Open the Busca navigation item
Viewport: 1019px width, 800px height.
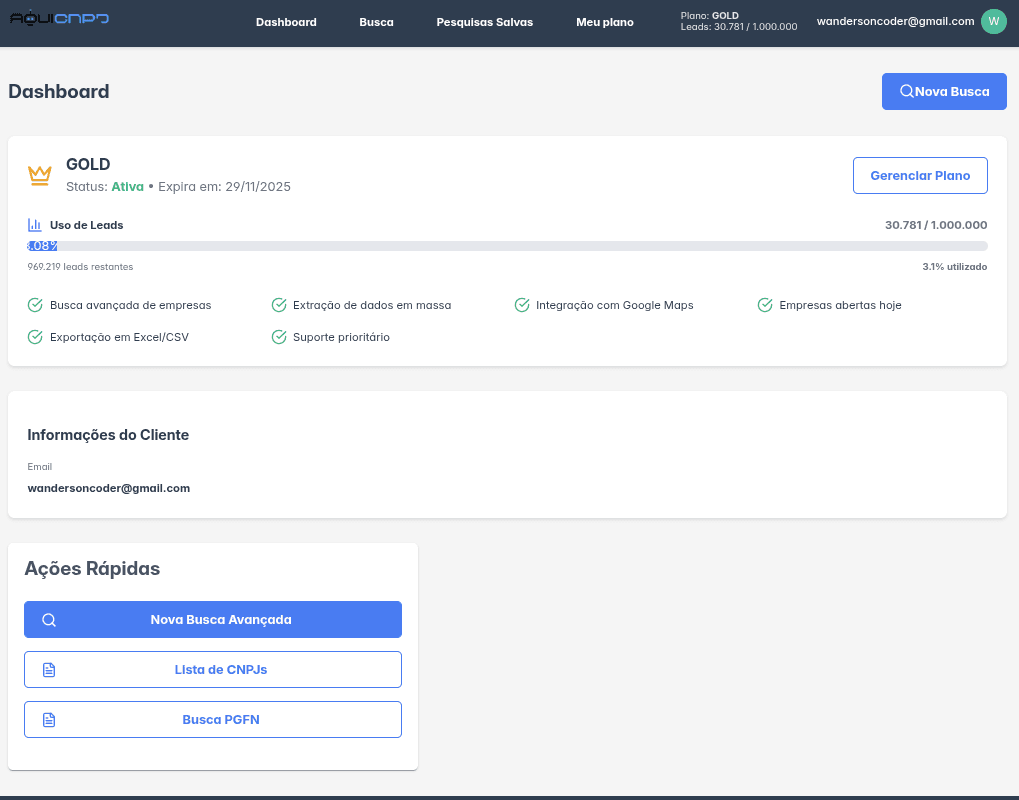click(376, 22)
